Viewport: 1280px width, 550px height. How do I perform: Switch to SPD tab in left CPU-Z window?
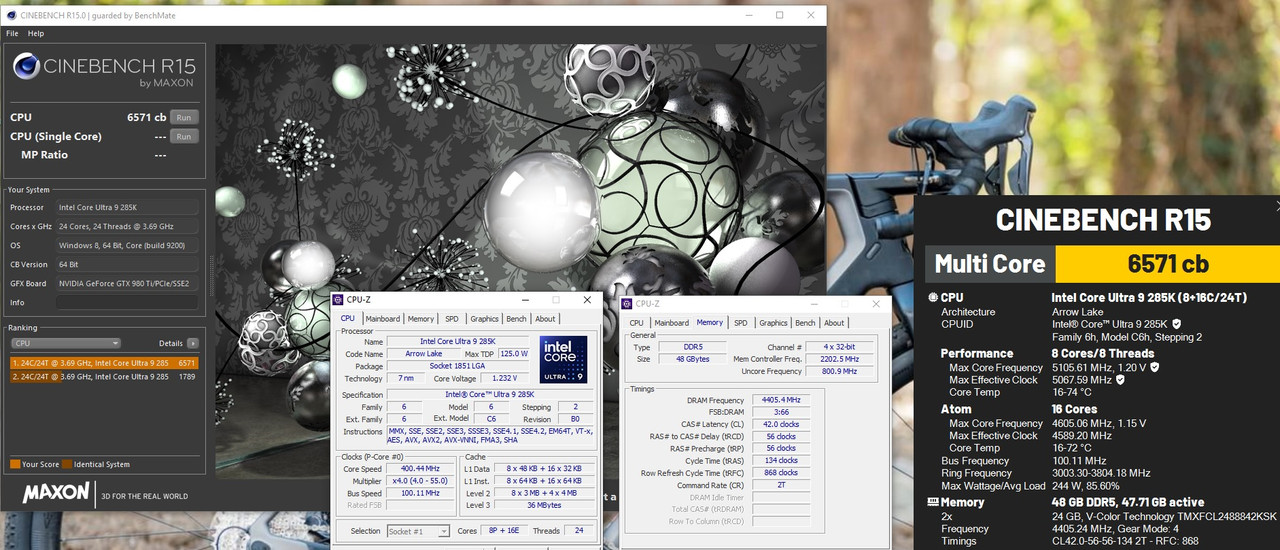452,319
